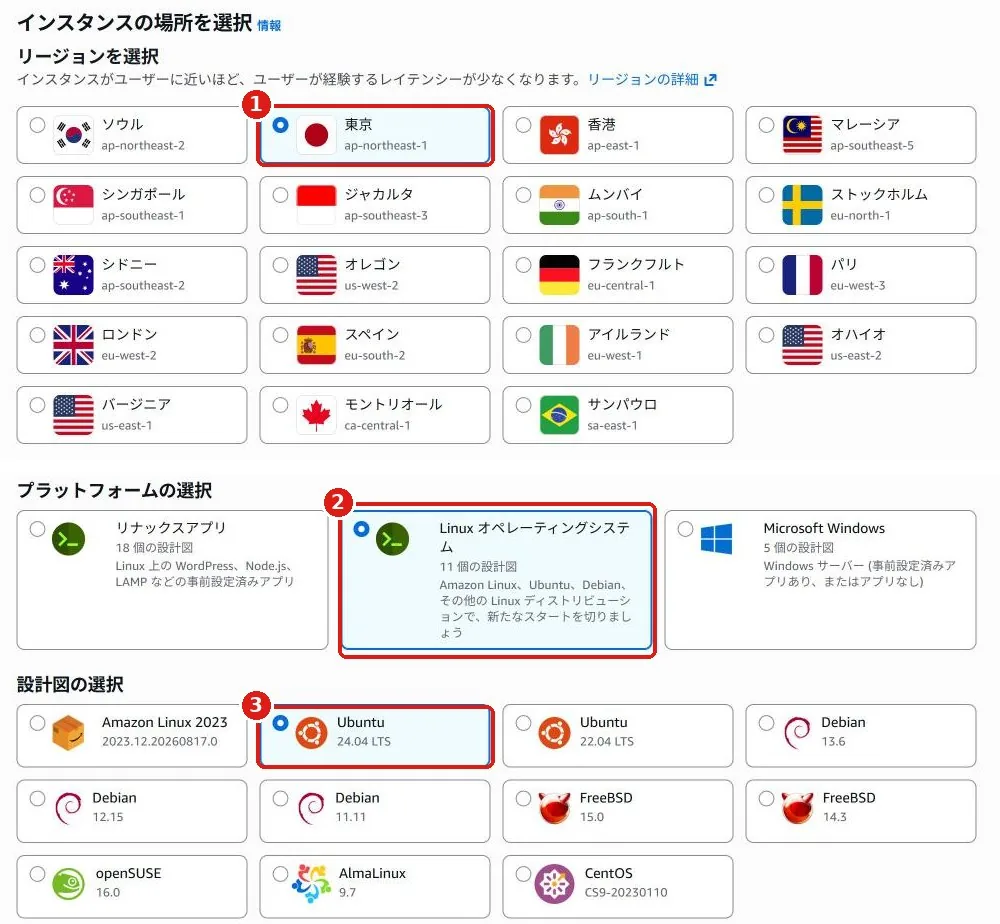Click the Japan flag for Tokyo
The image size is (1000, 924).
point(316,135)
